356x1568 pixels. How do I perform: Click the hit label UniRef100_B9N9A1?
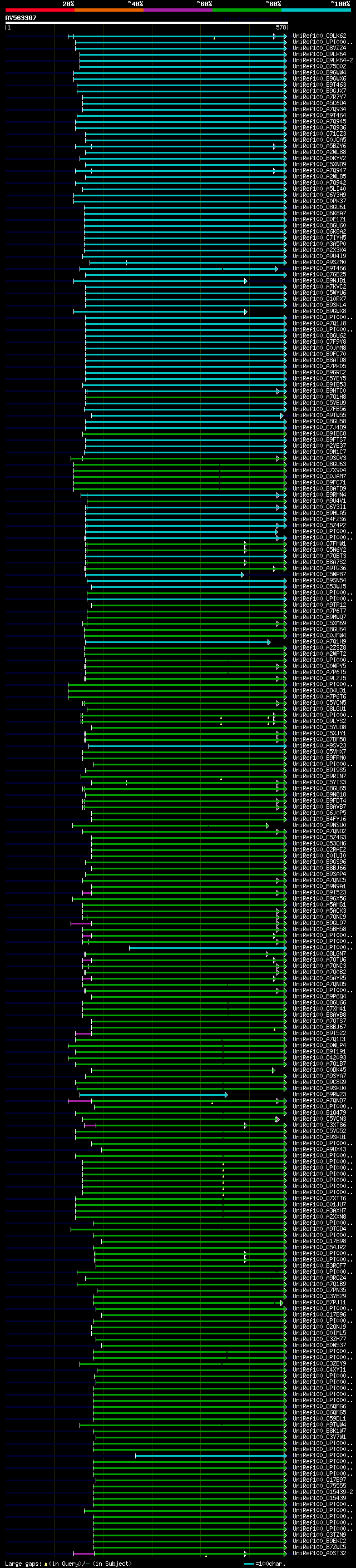coord(319,886)
